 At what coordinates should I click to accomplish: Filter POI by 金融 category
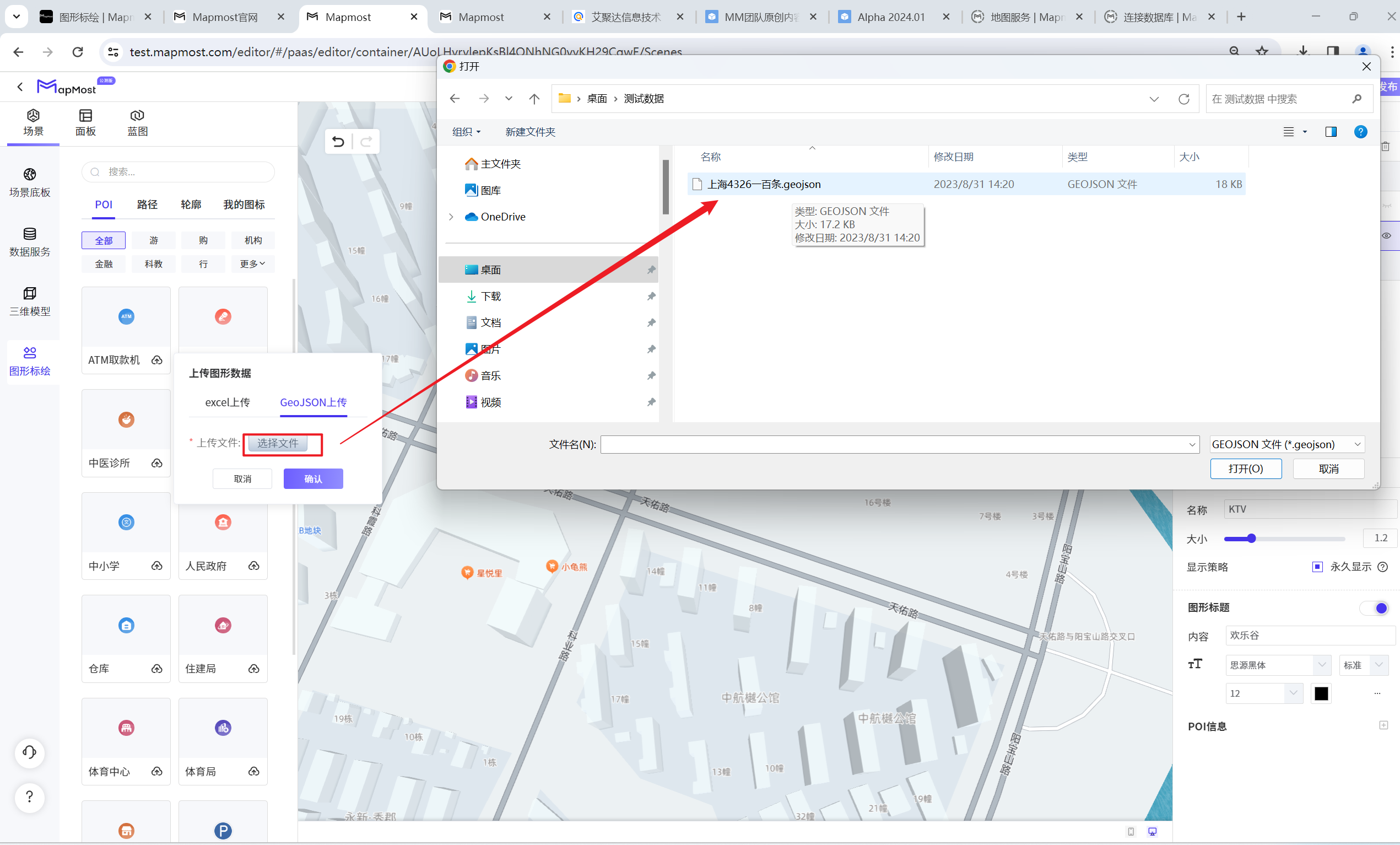(x=104, y=263)
